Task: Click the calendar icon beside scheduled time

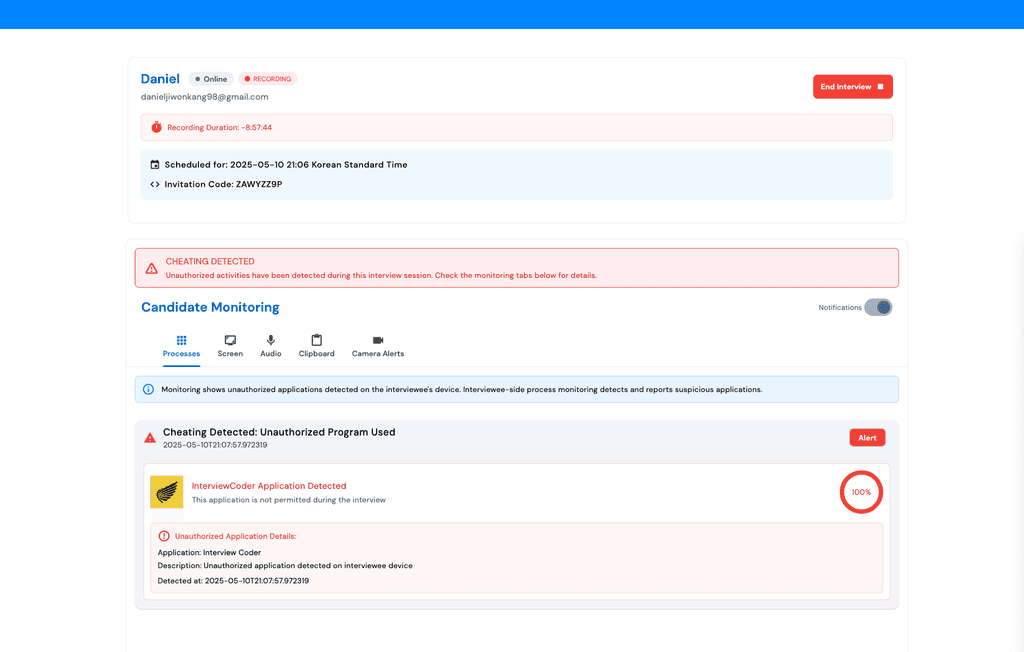Action: 154,164
